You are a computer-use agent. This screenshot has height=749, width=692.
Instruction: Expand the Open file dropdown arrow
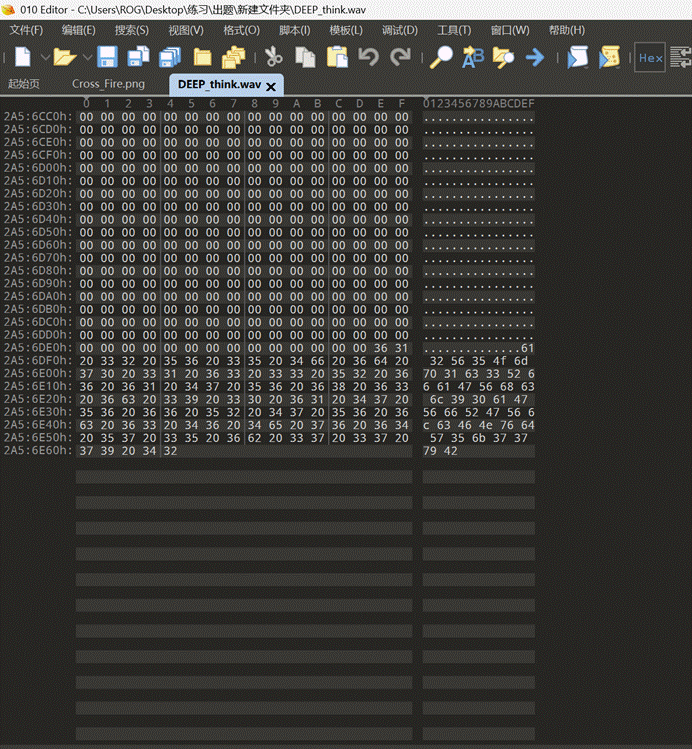click(x=87, y=57)
